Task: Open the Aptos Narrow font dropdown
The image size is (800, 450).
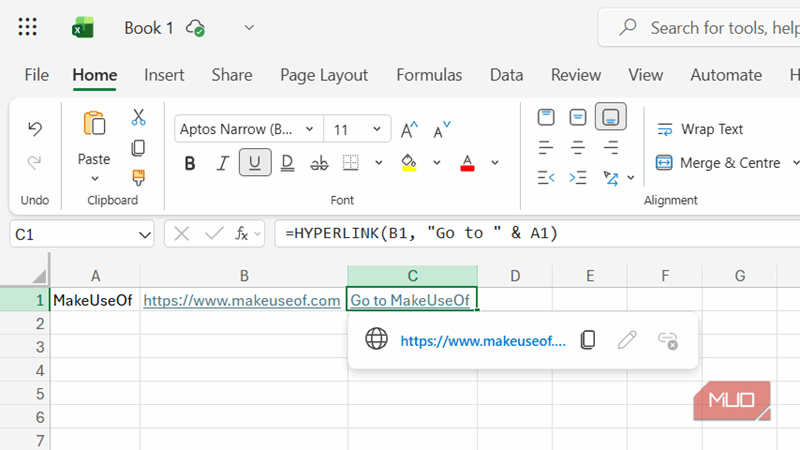Action: click(309, 129)
